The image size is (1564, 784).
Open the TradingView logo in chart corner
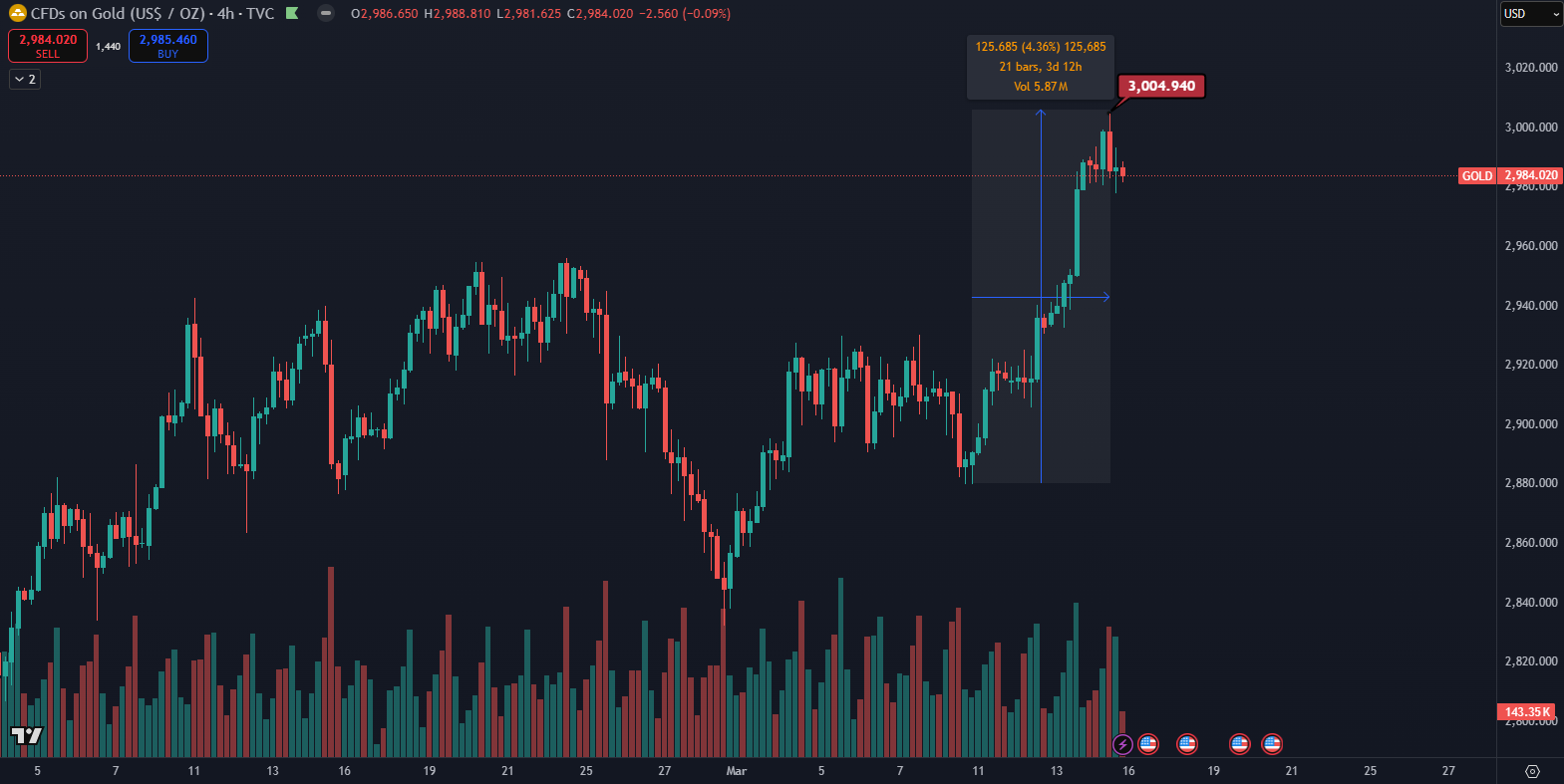[x=27, y=736]
